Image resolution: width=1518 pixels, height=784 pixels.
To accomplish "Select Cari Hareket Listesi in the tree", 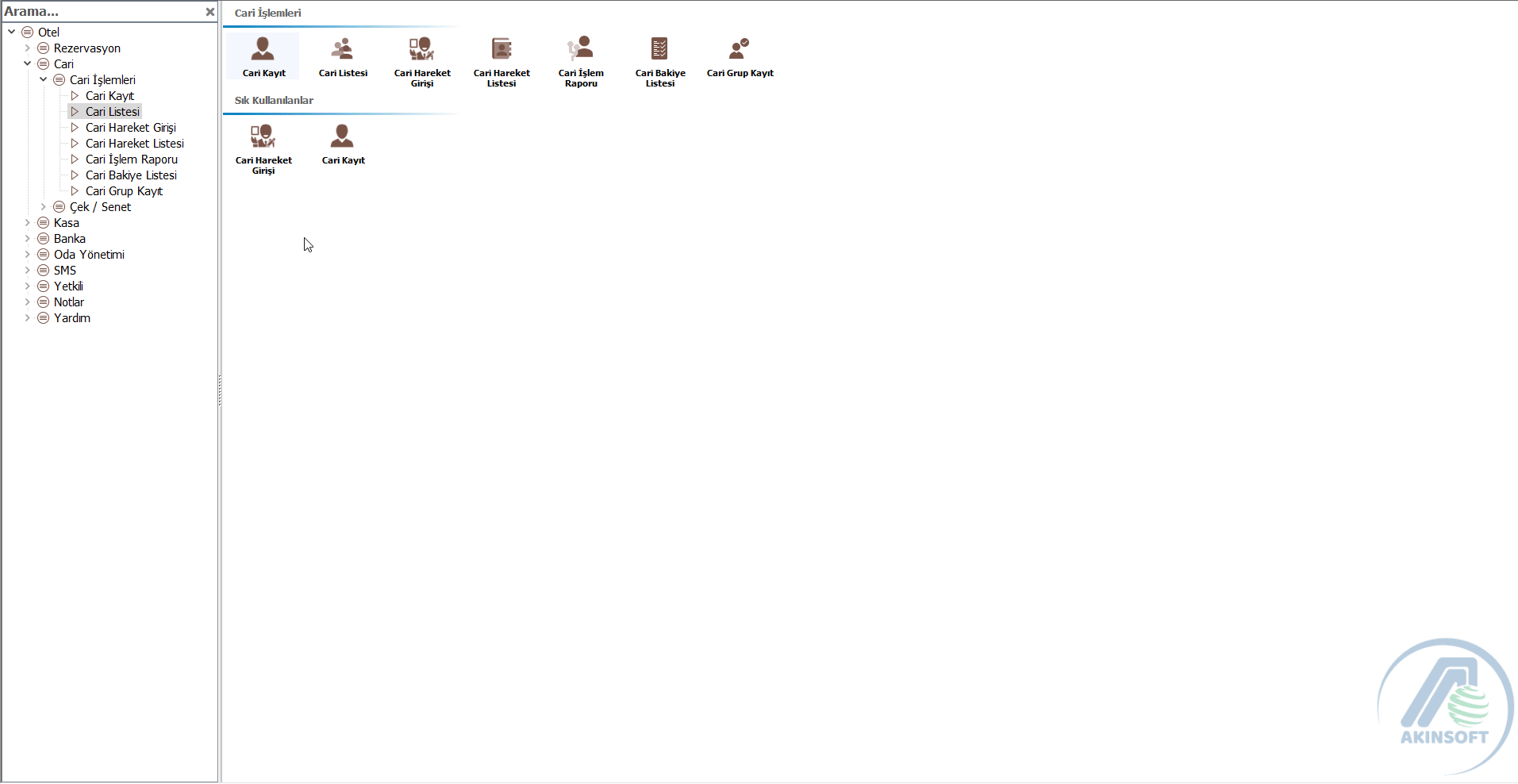I will pos(135,144).
